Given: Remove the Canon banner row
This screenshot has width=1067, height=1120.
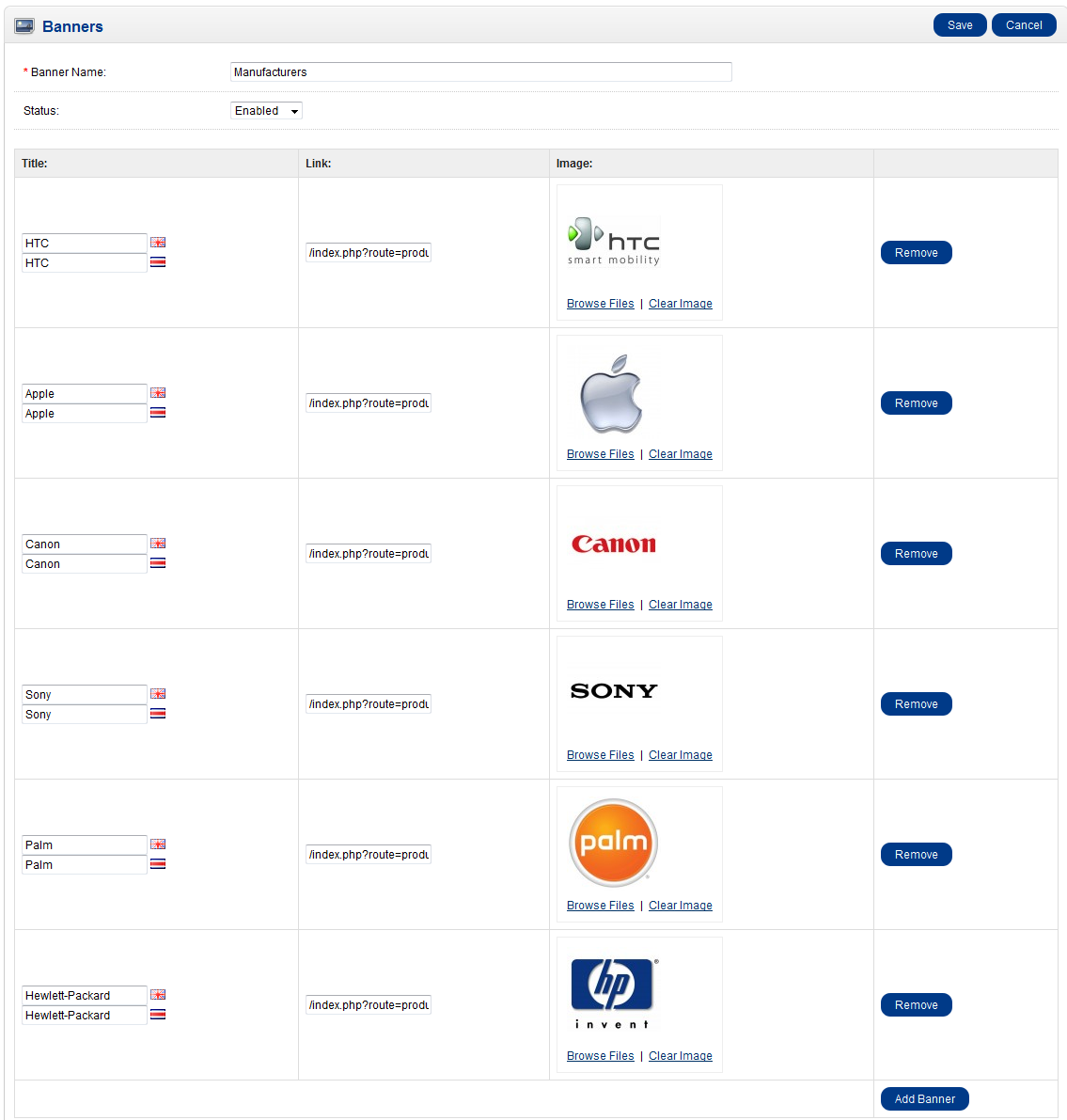Looking at the screenshot, I should pos(916,554).
